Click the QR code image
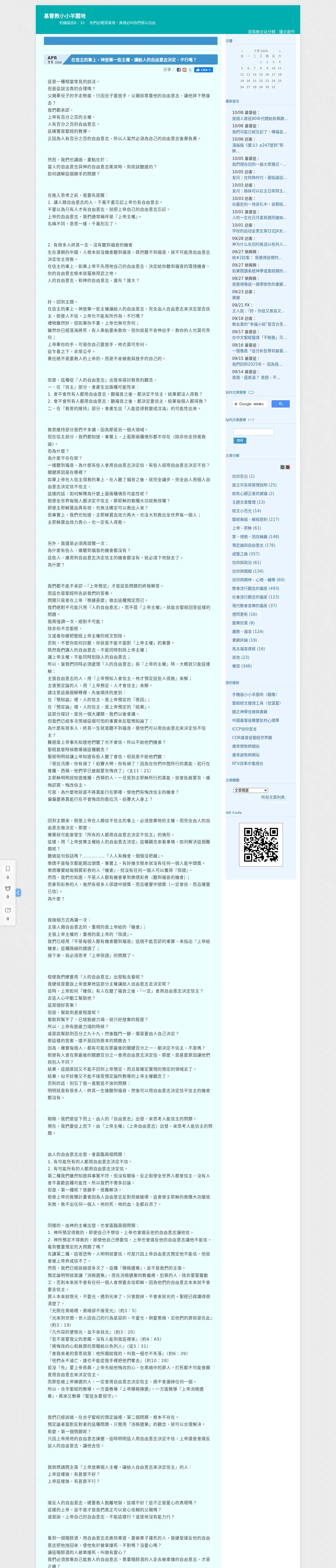 pos(261,844)
